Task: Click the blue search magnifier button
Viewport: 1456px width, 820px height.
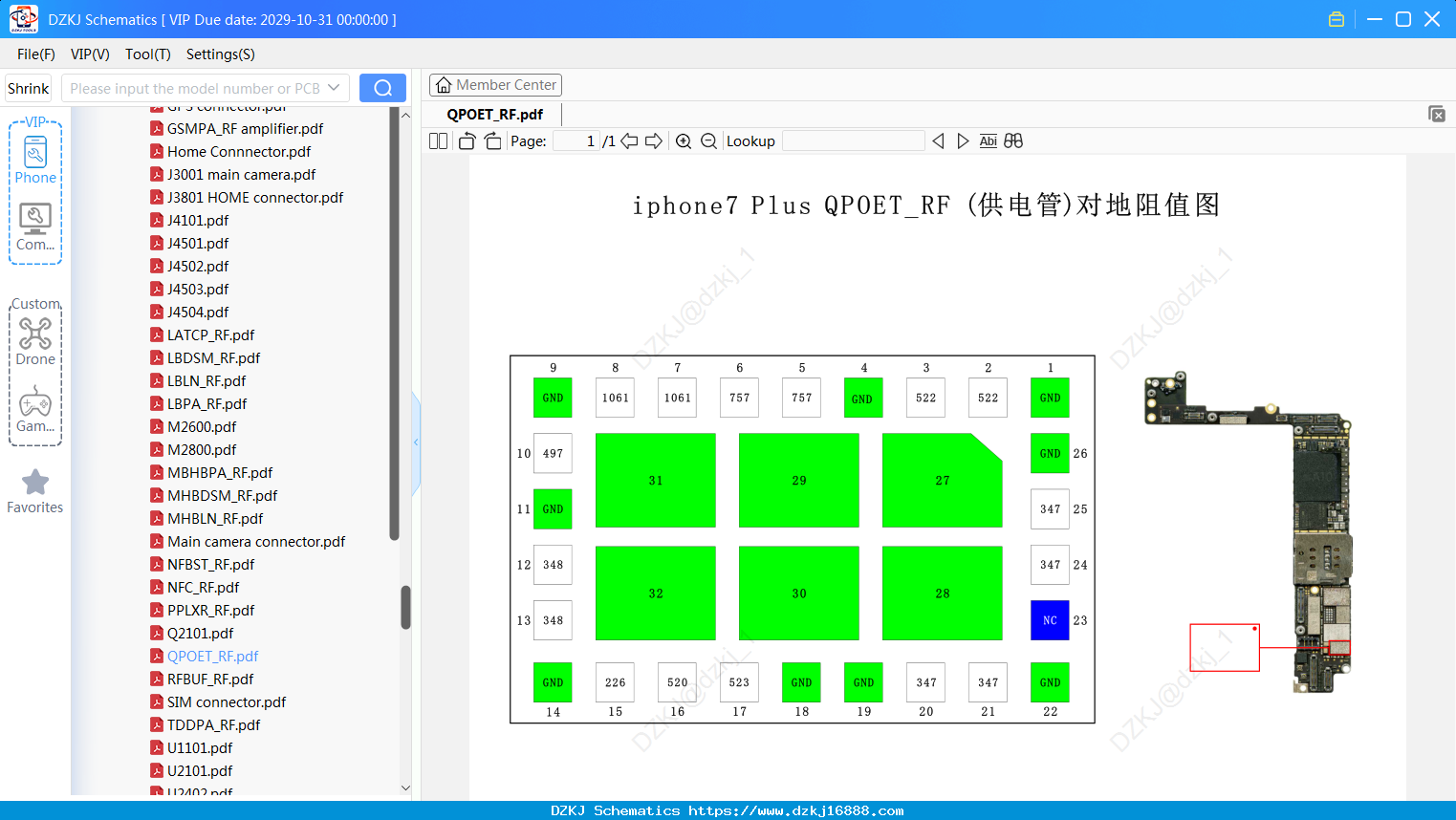Action: click(382, 88)
